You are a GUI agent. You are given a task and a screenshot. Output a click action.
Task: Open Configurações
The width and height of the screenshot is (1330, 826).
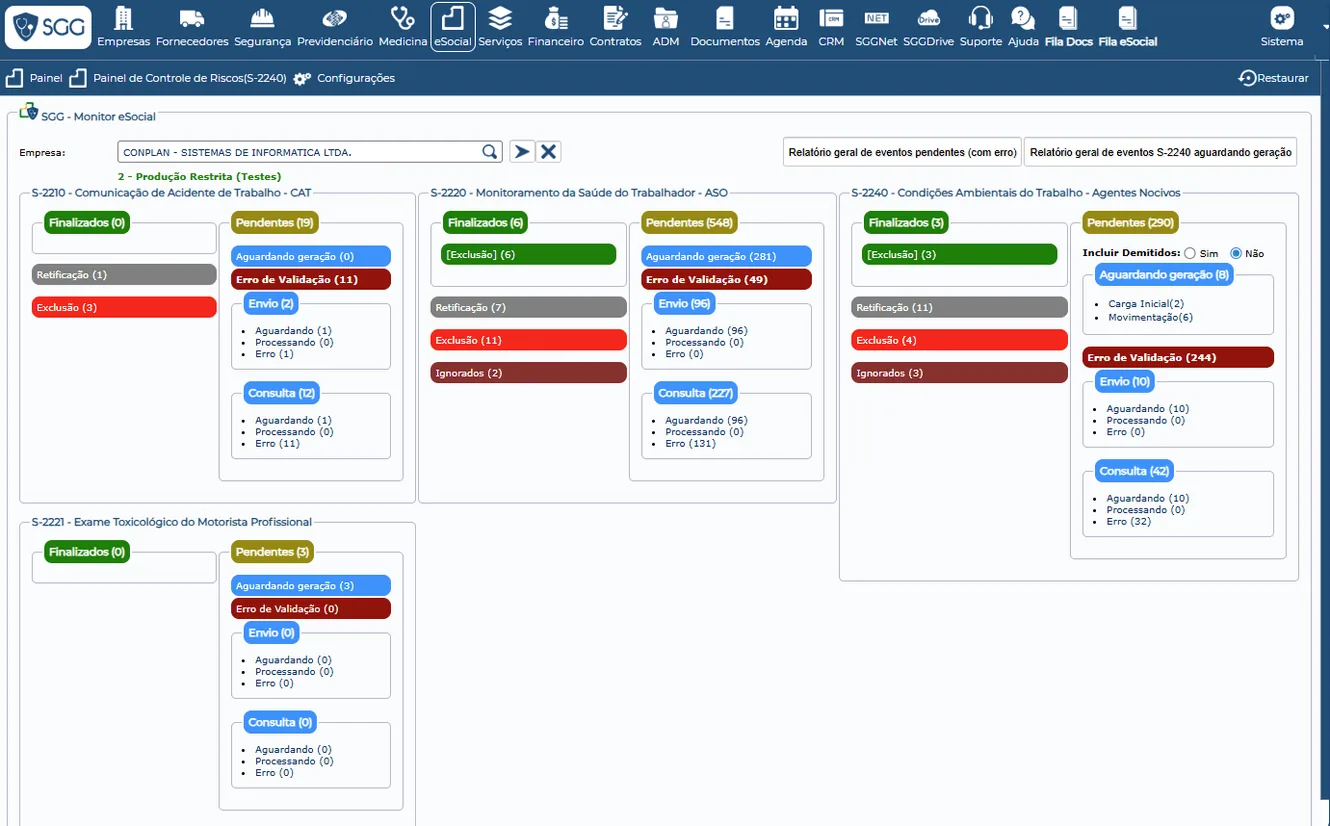pyautogui.click(x=344, y=78)
